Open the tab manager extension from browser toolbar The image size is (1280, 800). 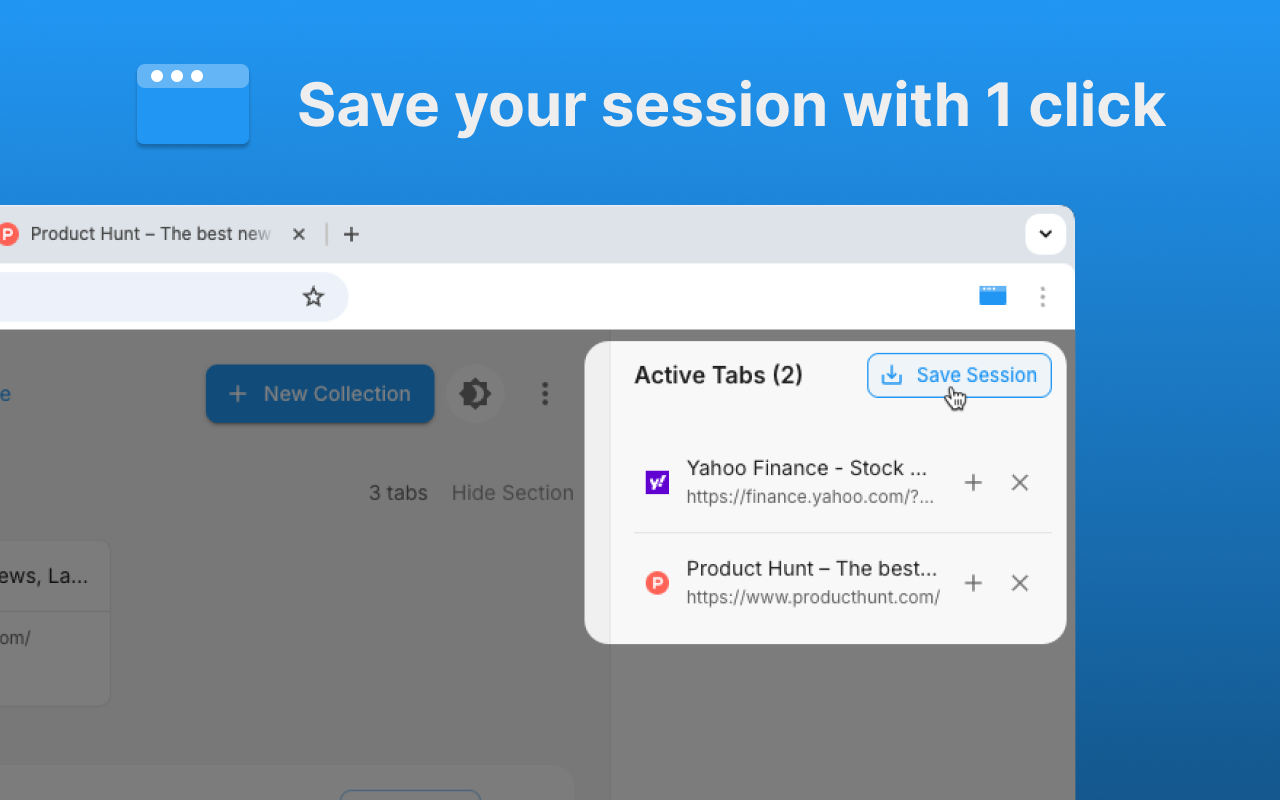click(x=992, y=296)
